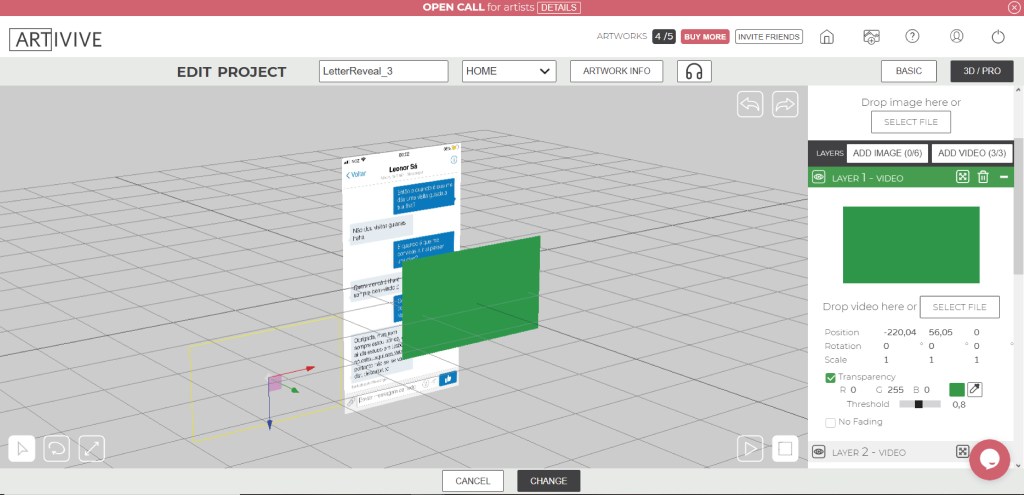Click the redo arrow icon
The width and height of the screenshot is (1024, 495).
pos(785,104)
